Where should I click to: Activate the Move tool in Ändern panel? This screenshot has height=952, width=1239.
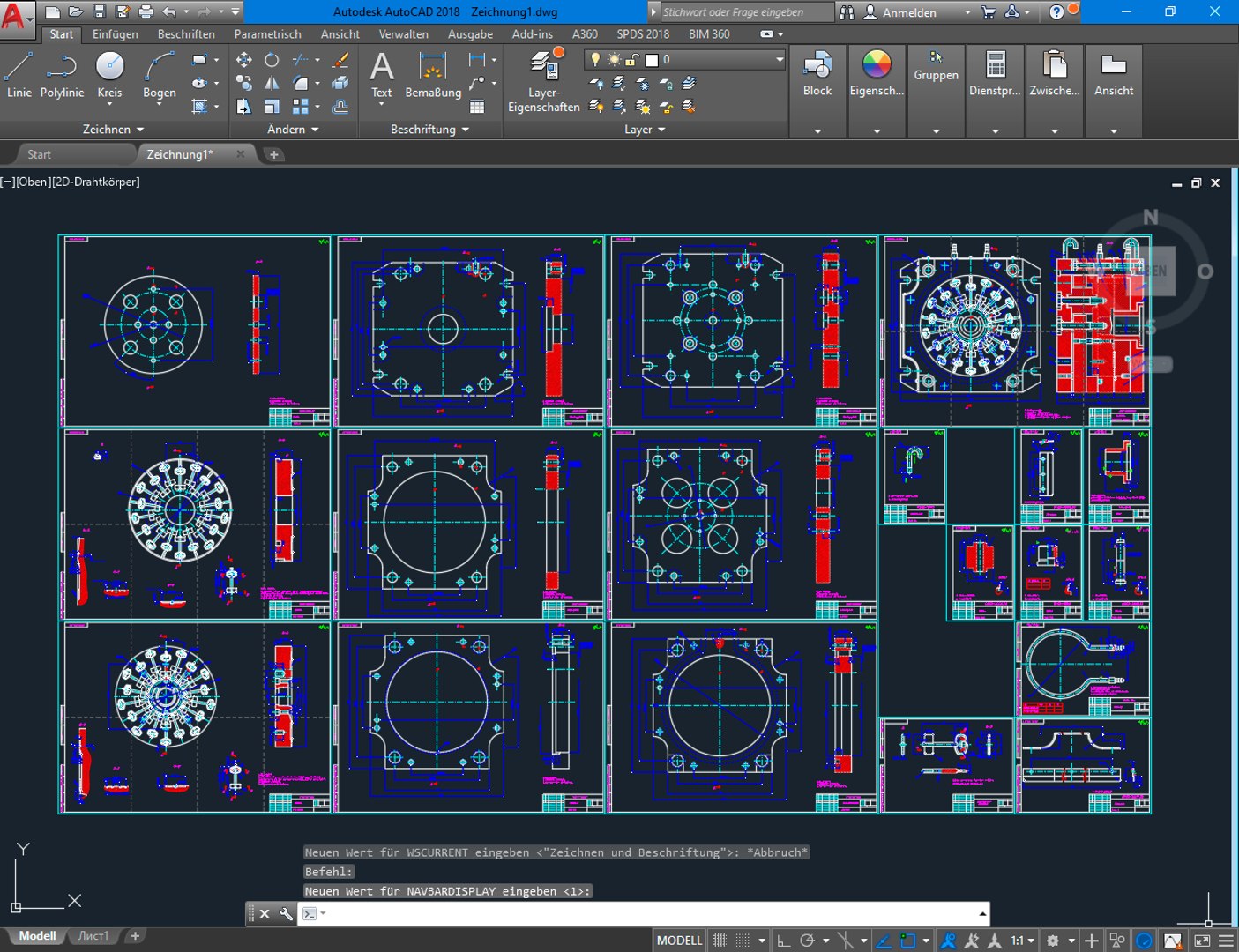point(244,60)
